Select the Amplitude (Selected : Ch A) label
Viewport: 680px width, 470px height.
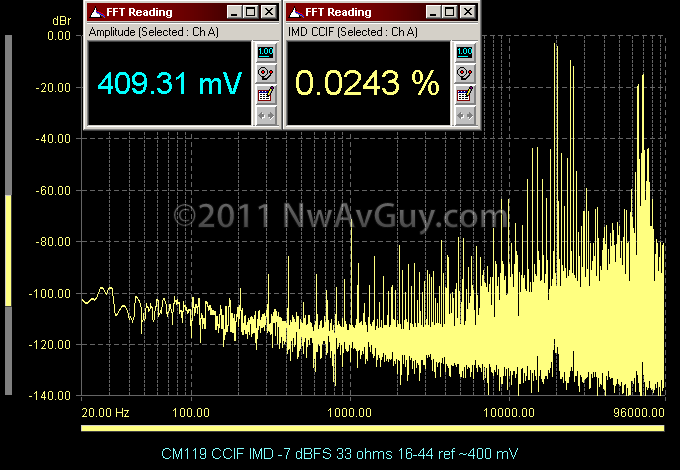click(154, 32)
